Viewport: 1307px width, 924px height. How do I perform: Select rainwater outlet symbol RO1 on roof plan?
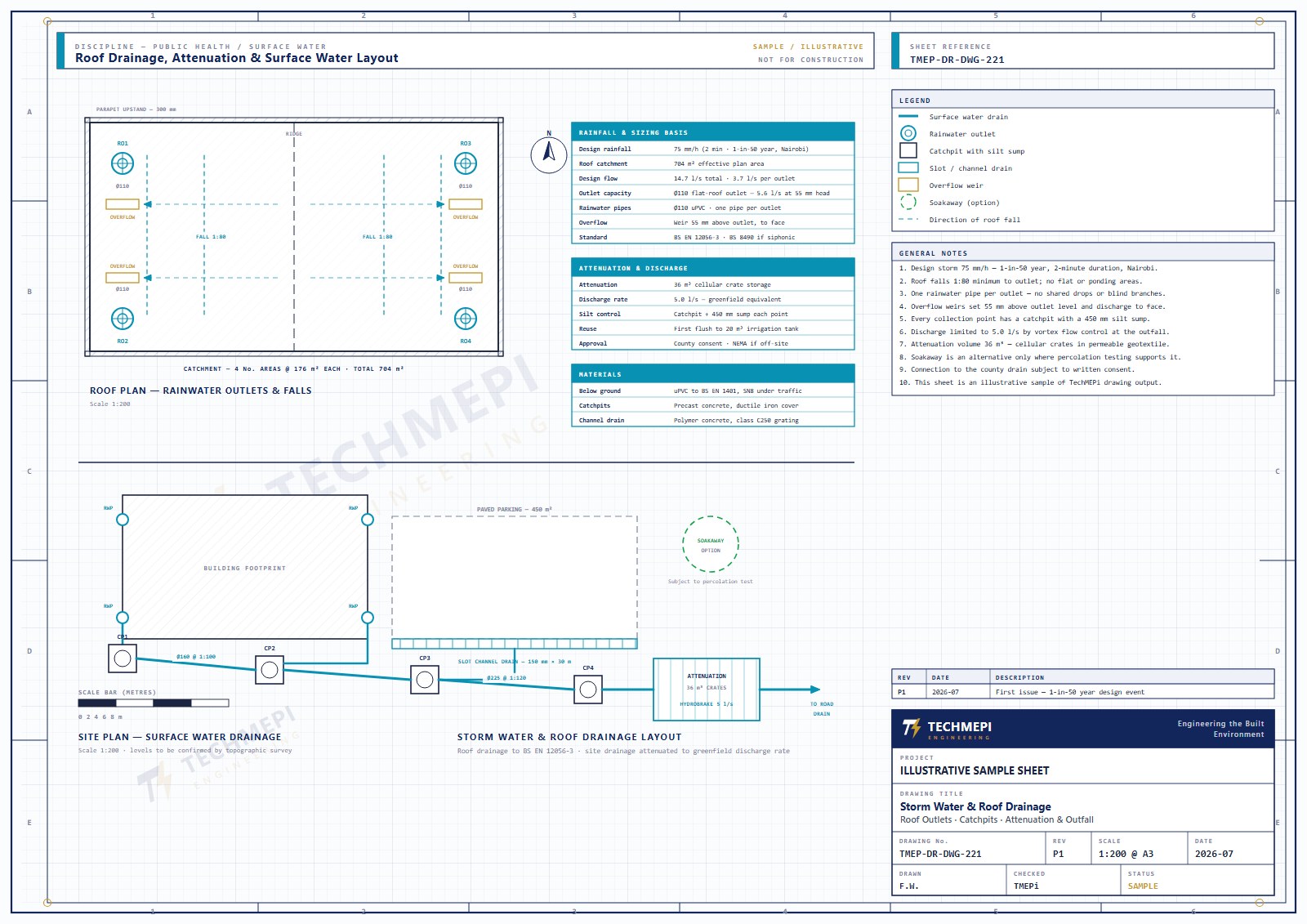pos(123,163)
